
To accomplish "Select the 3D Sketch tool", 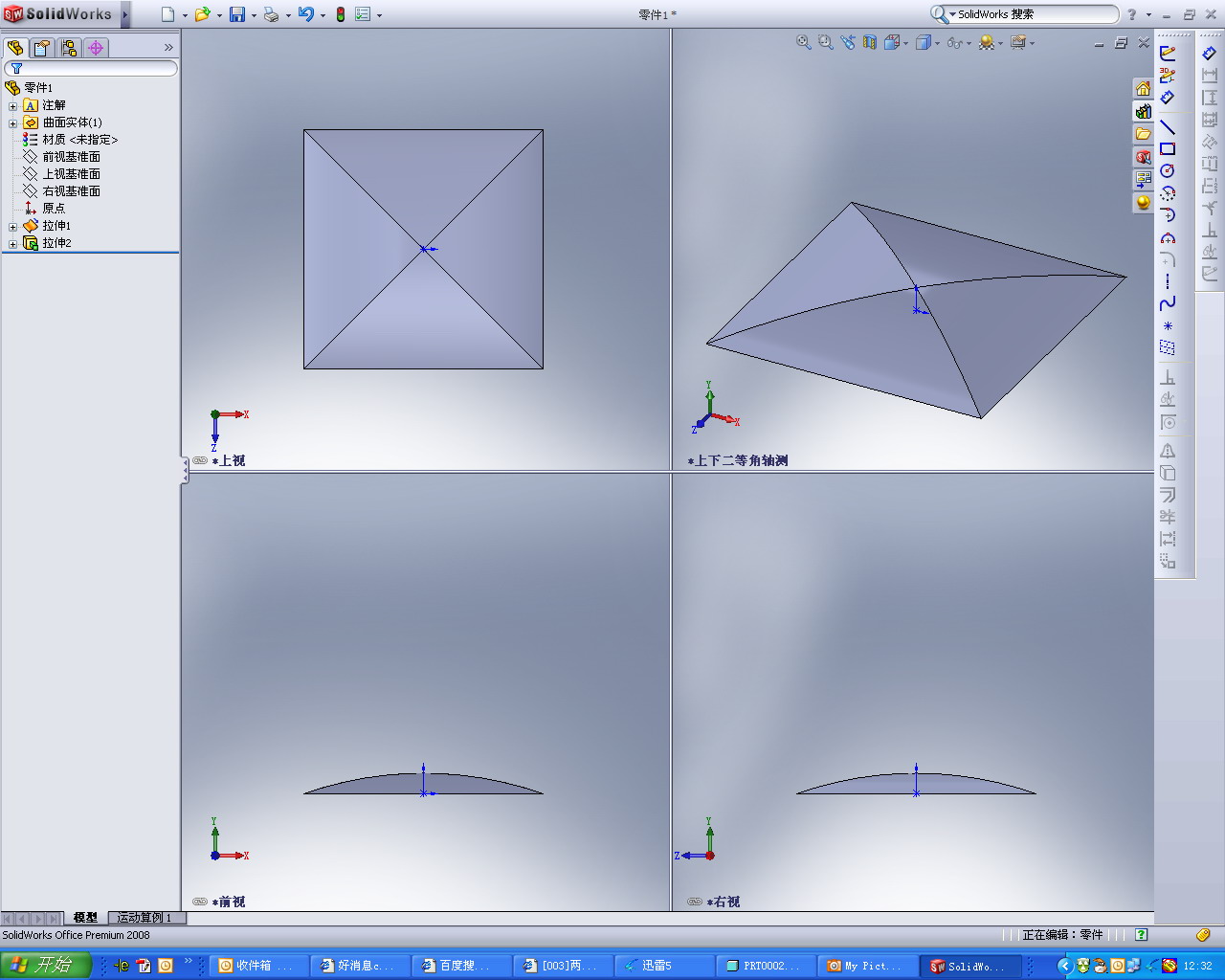I will 1168,76.
